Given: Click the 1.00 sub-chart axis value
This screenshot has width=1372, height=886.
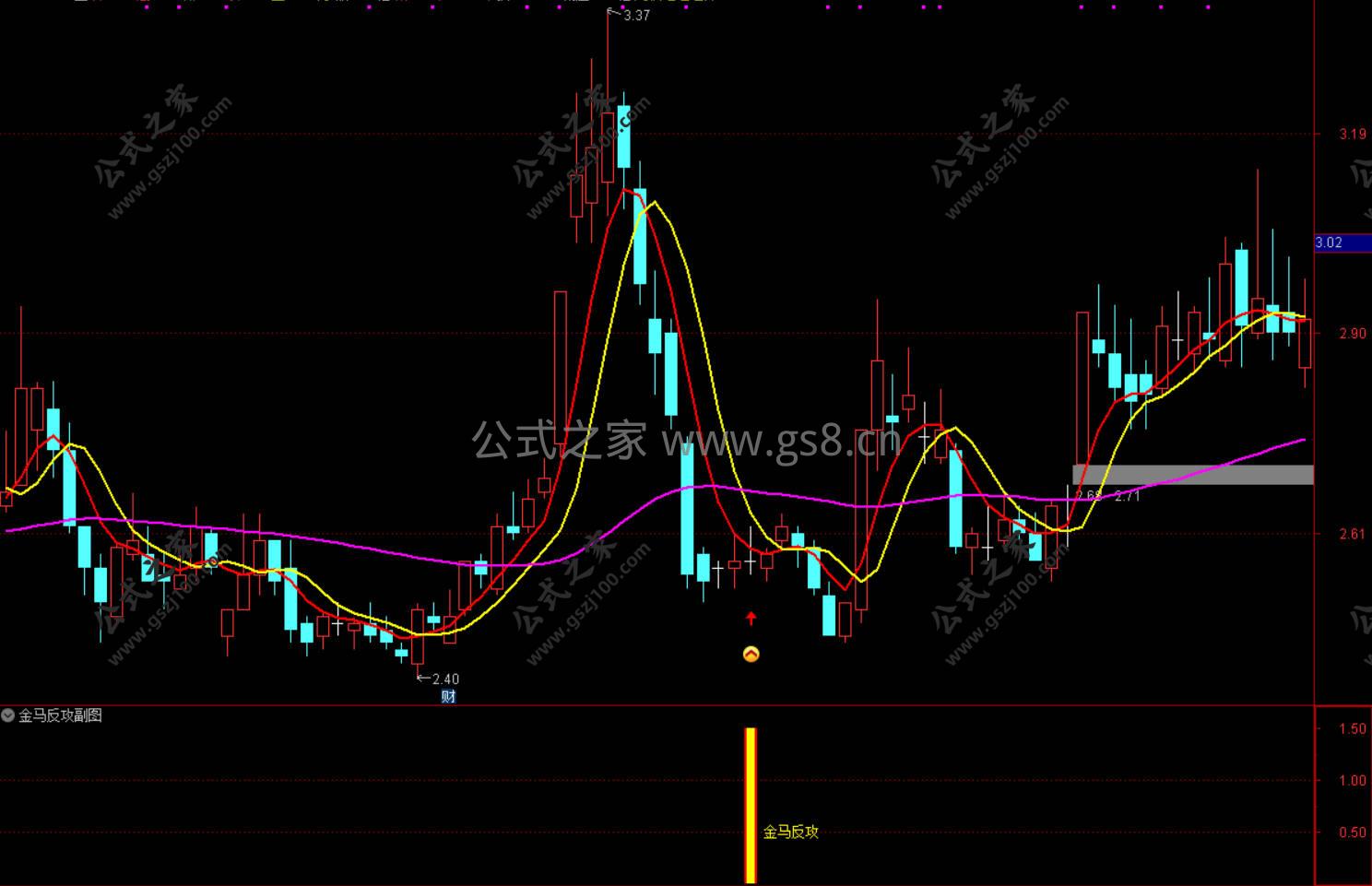Looking at the screenshot, I should [x=1353, y=780].
